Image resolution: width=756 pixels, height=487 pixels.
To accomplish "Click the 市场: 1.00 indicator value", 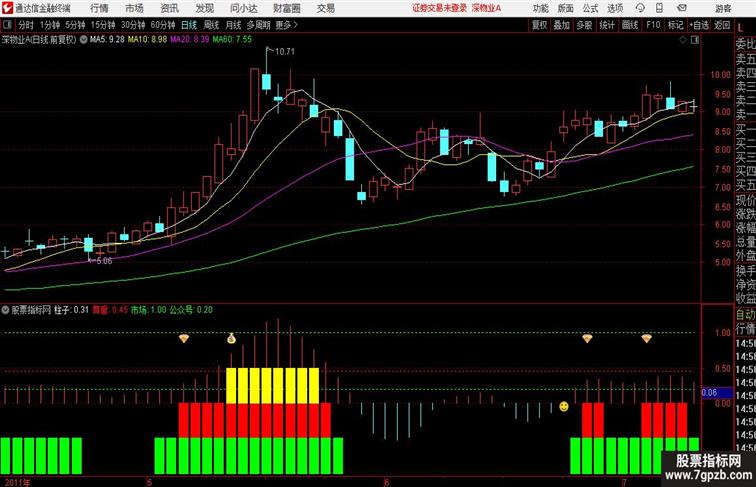I will (148, 310).
